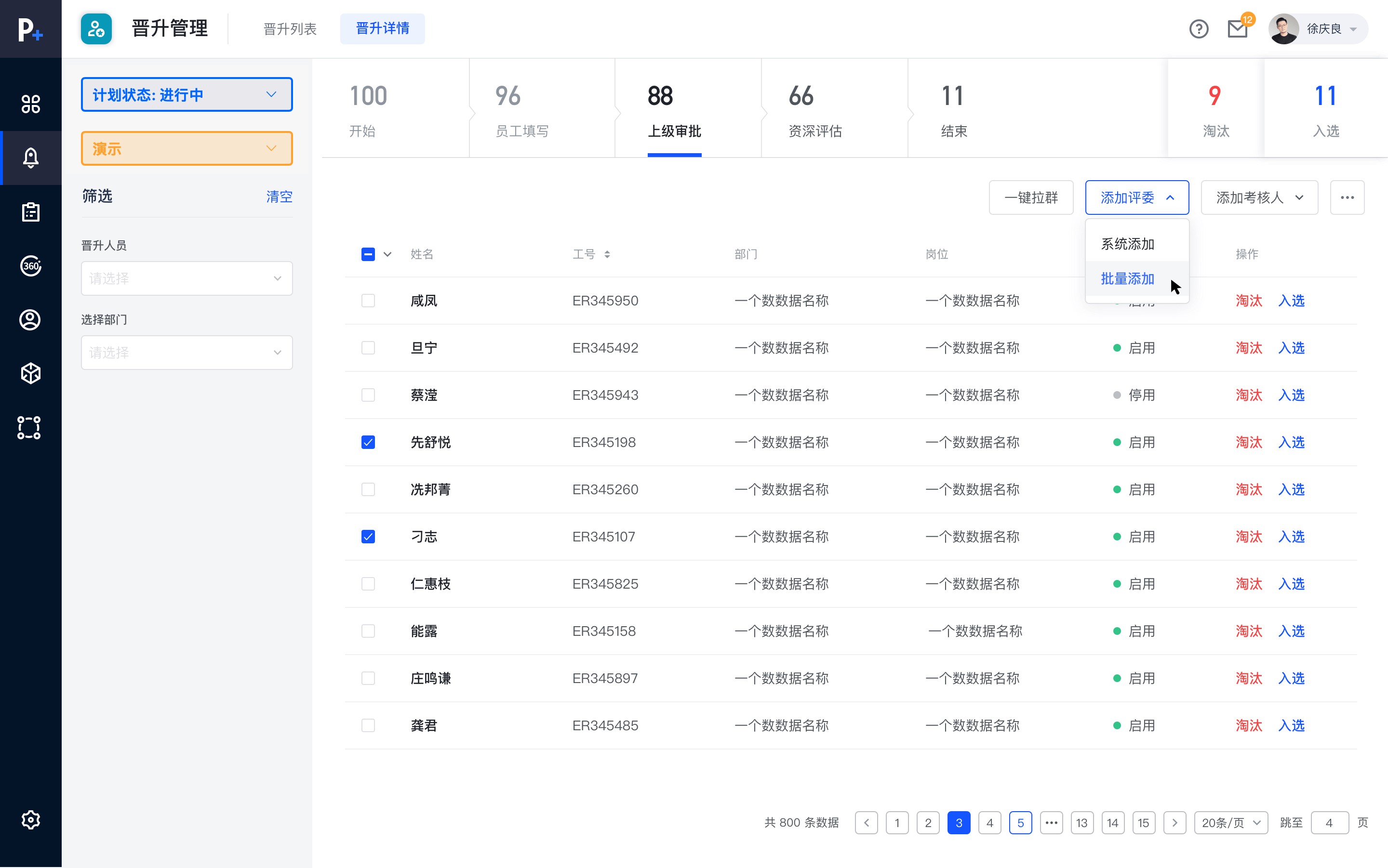This screenshot has width=1388, height=868.
Task: Click the 一键拉群 button
Action: coord(1031,197)
